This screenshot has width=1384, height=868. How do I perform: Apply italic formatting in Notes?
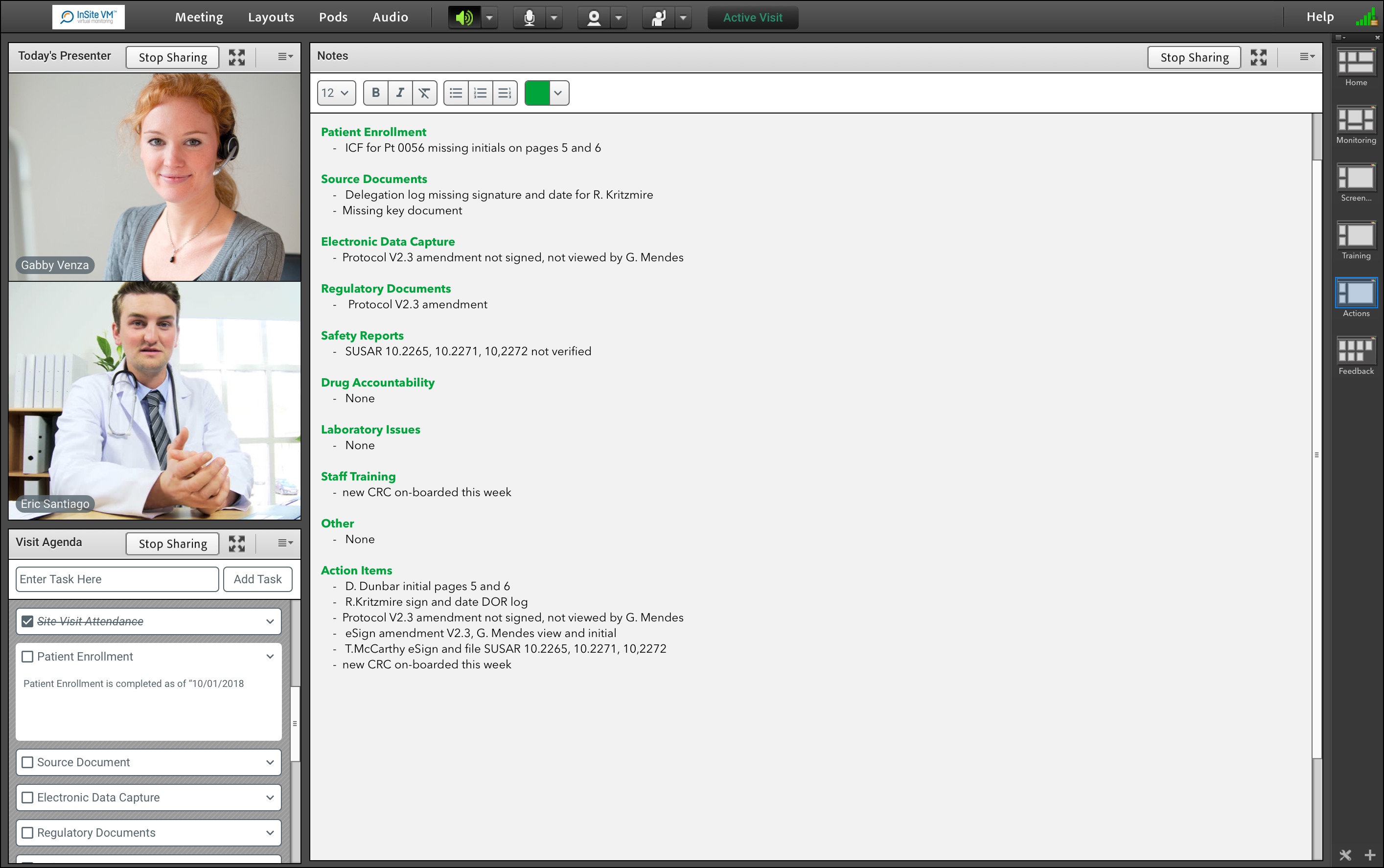point(400,93)
